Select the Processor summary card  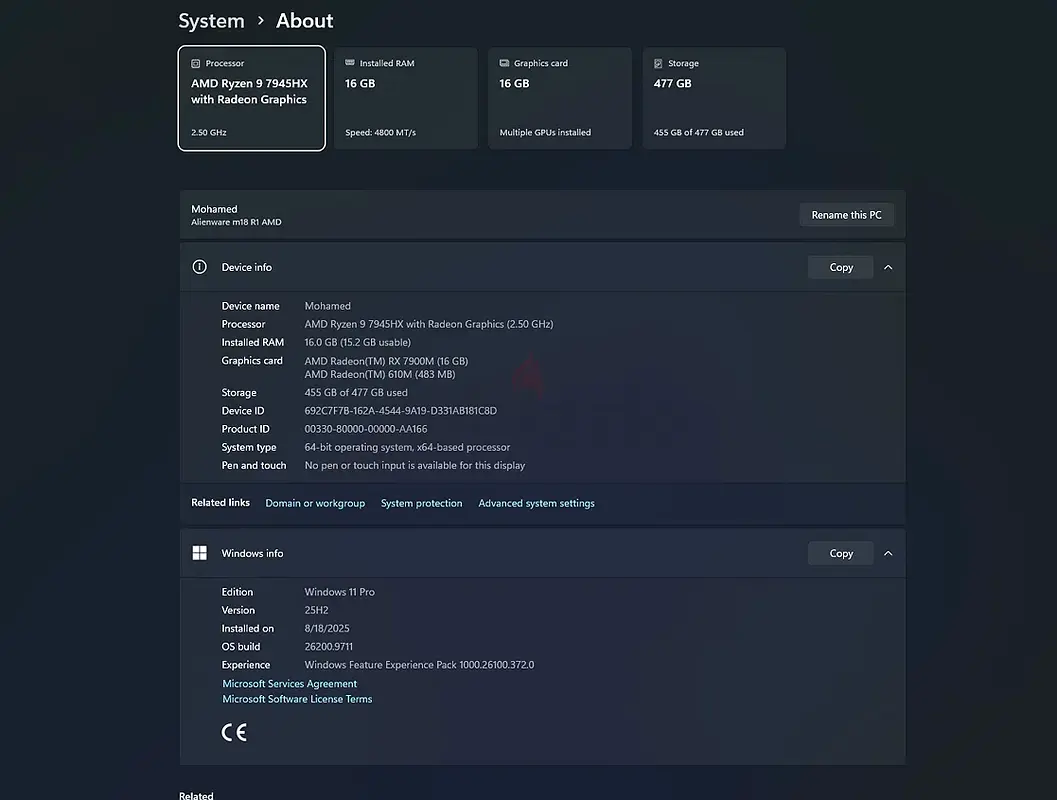click(x=251, y=98)
